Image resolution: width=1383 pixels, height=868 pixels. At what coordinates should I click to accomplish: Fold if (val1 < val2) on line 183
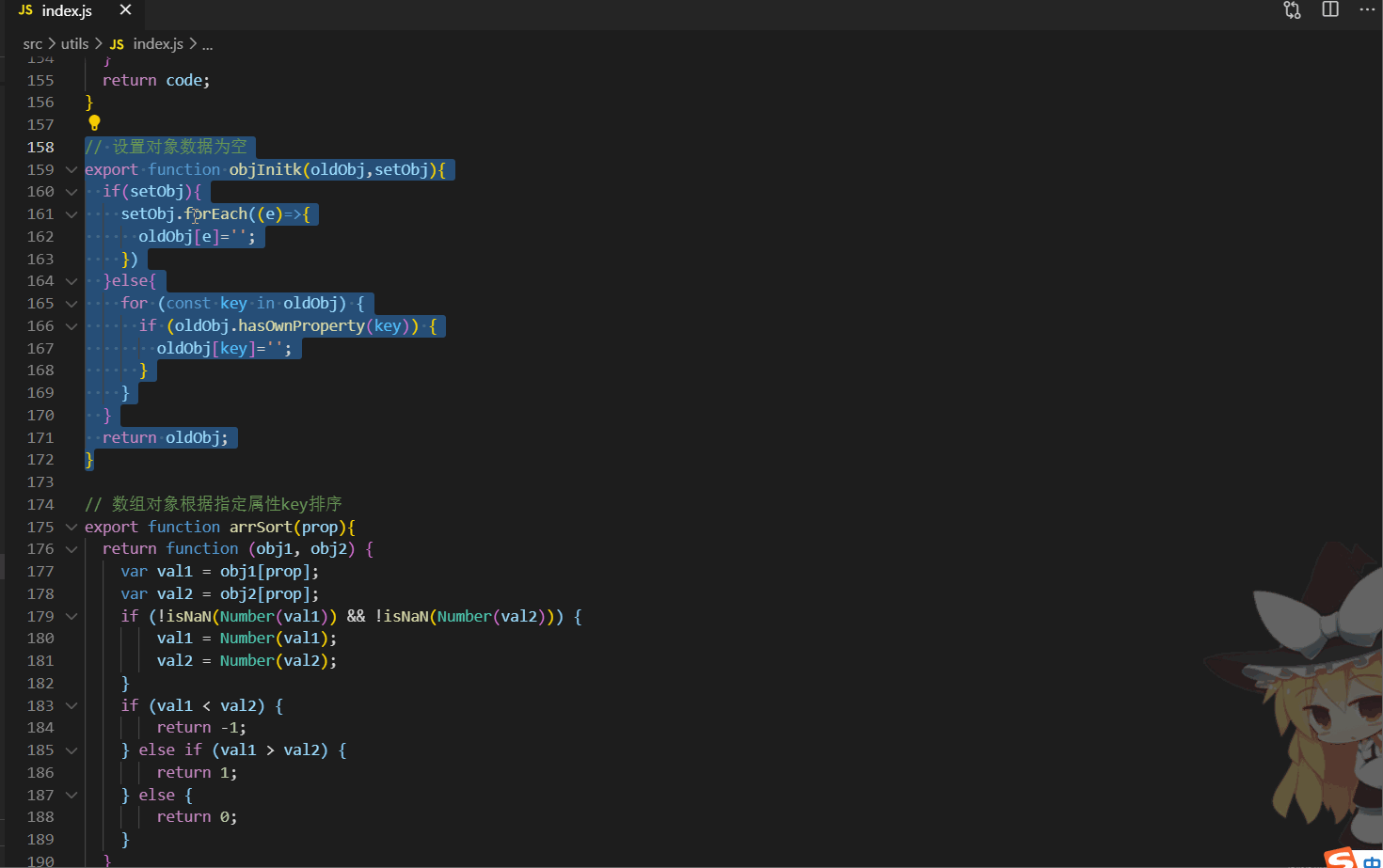[x=72, y=706]
